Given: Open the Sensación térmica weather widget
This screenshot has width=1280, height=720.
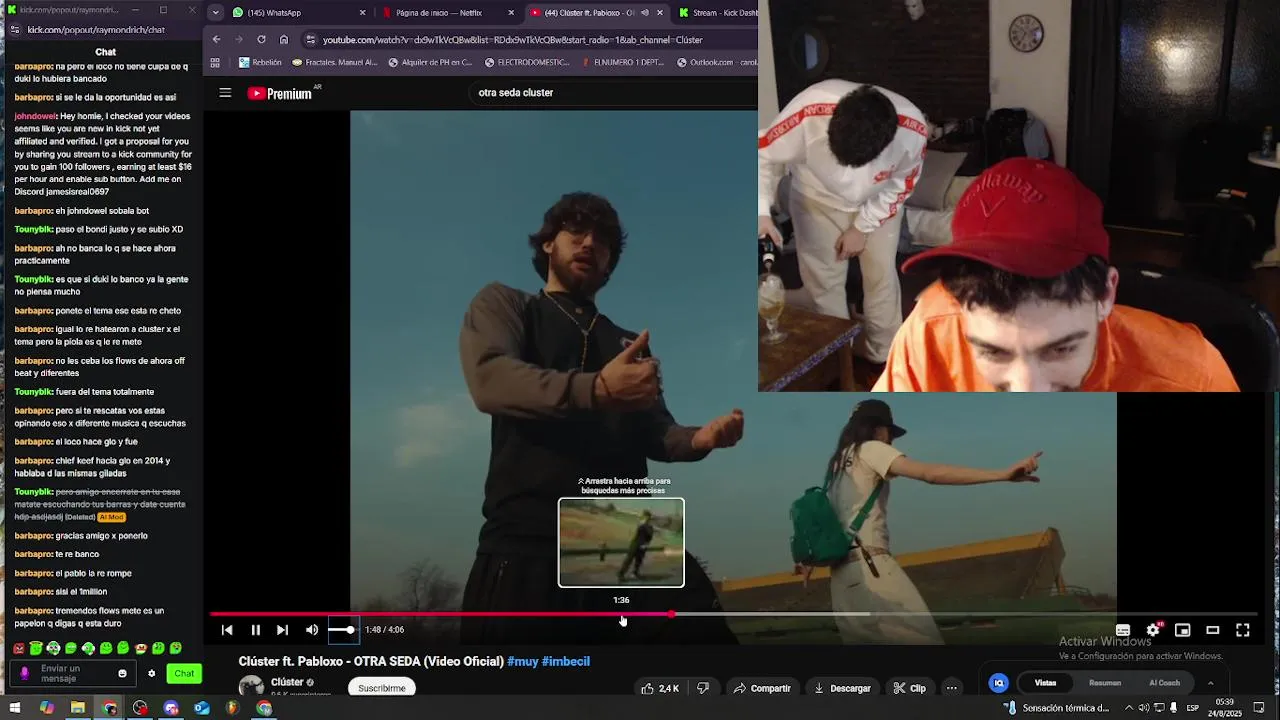Looking at the screenshot, I should click(x=1057, y=708).
